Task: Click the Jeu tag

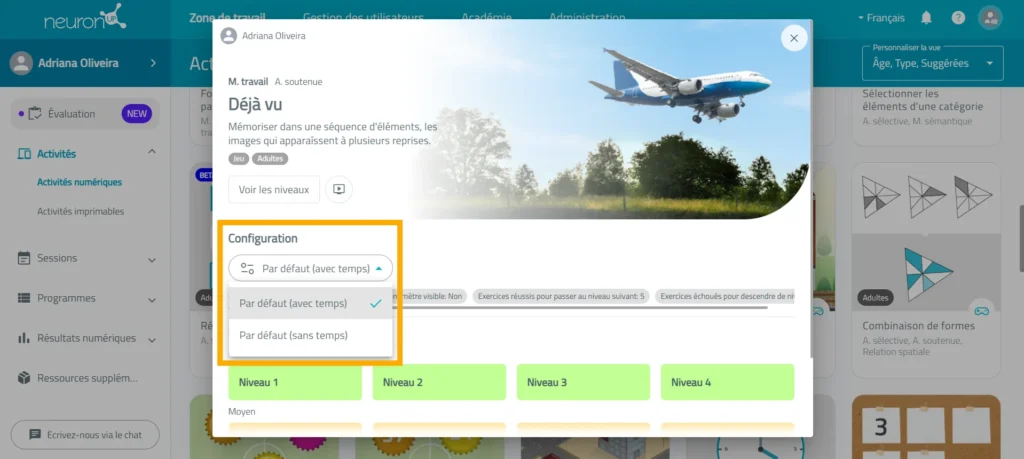Action: point(239,159)
